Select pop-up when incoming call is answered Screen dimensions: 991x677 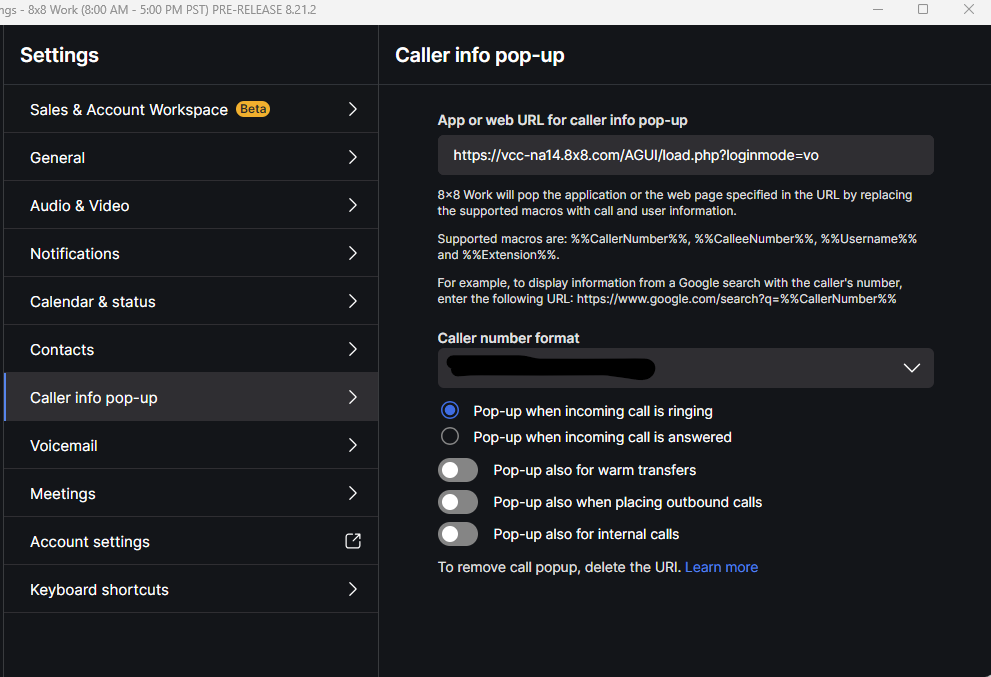pyautogui.click(x=450, y=437)
